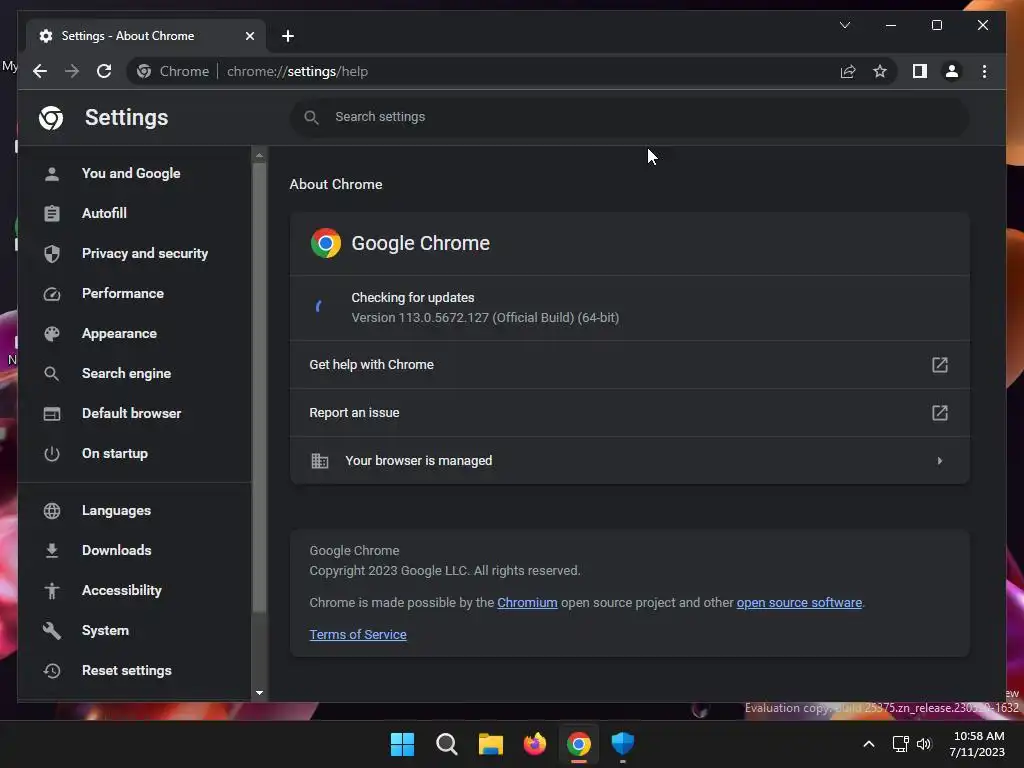This screenshot has width=1024, height=768.
Task: Open the Chromium link
Action: pyautogui.click(x=527, y=603)
